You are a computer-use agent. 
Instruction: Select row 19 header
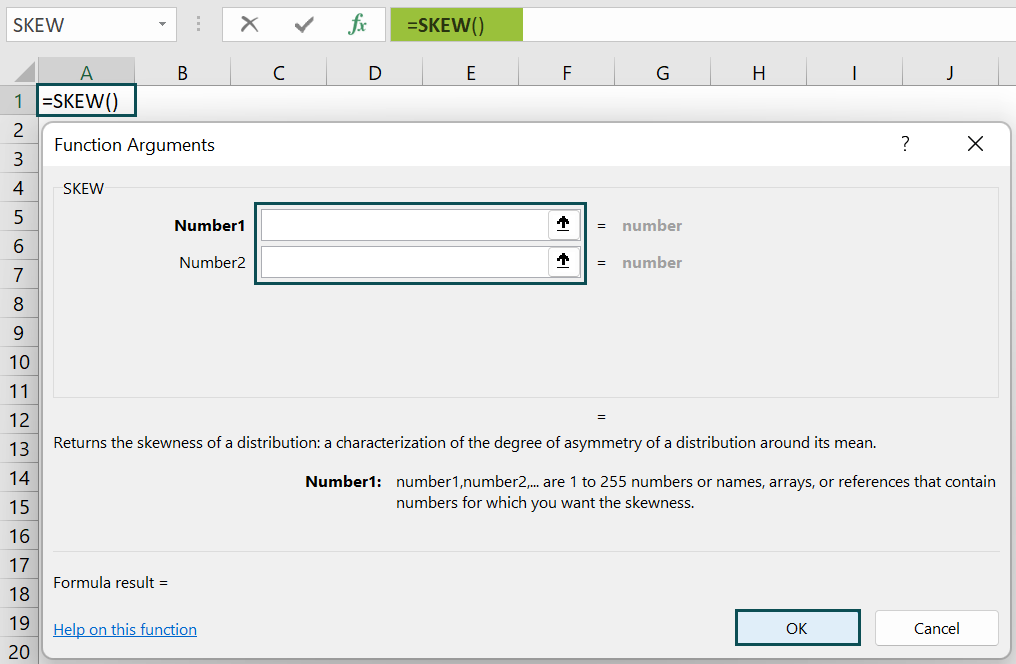tap(19, 623)
